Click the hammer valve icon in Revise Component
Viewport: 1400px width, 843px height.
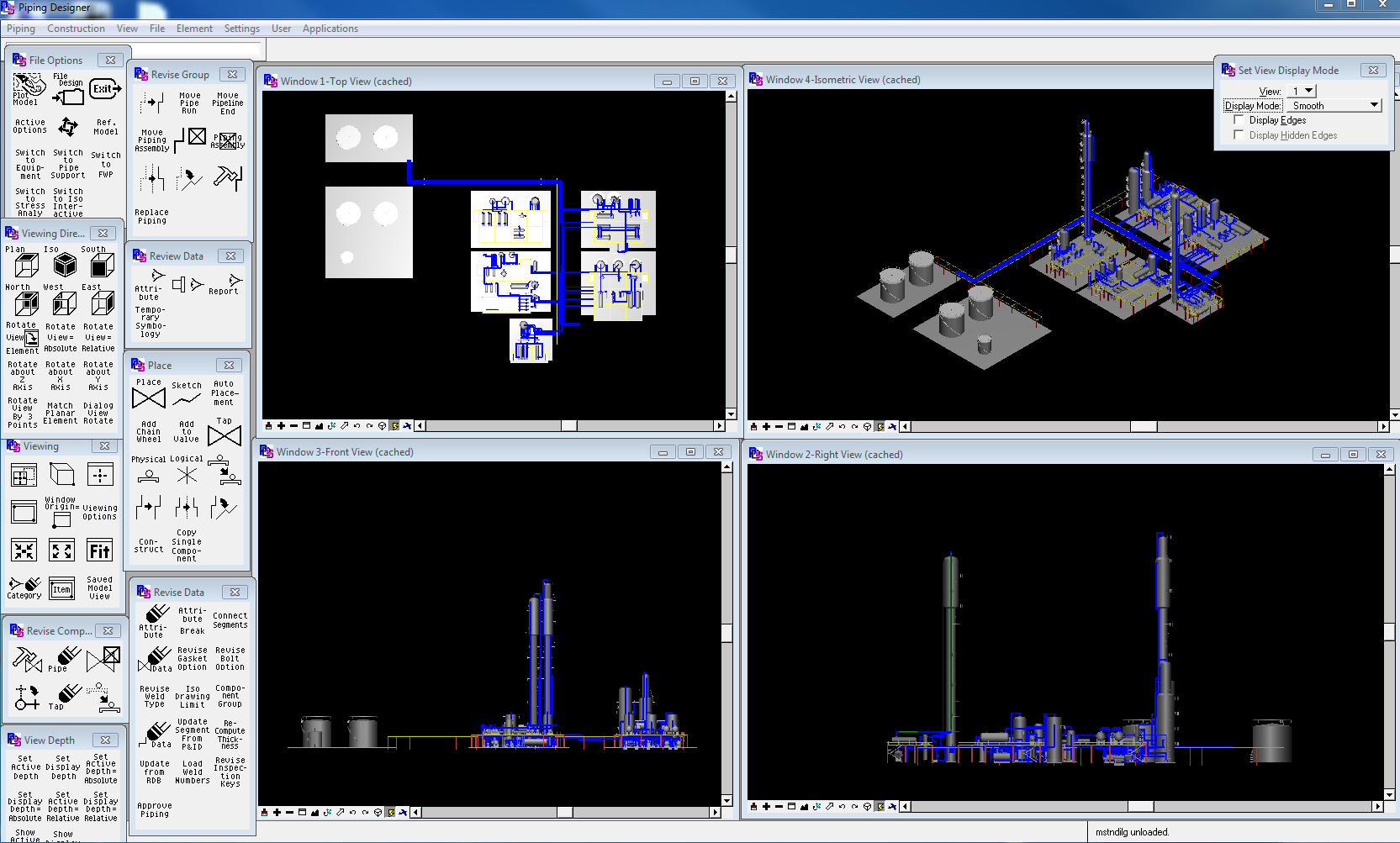pos(27,659)
